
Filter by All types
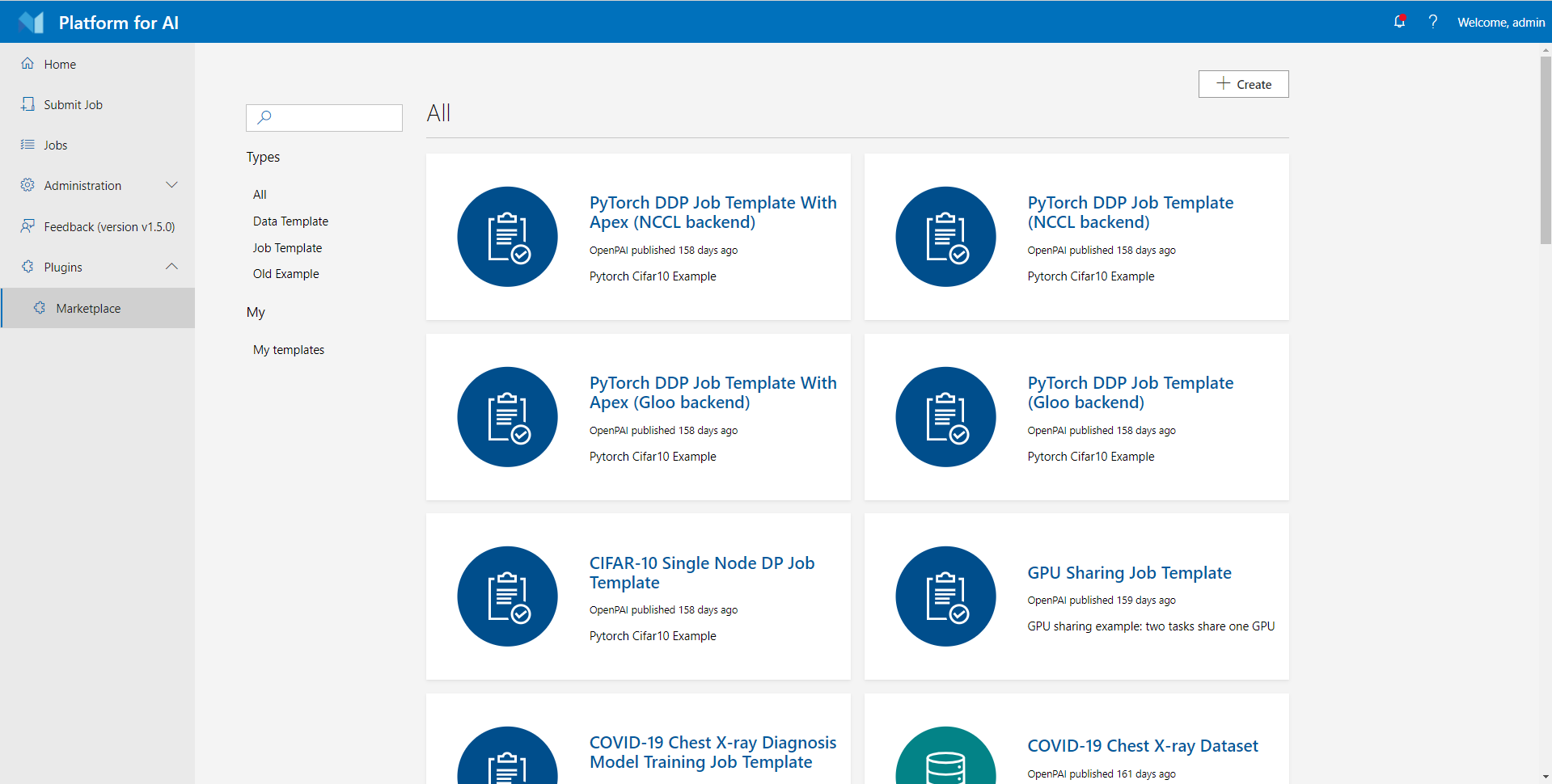(260, 195)
